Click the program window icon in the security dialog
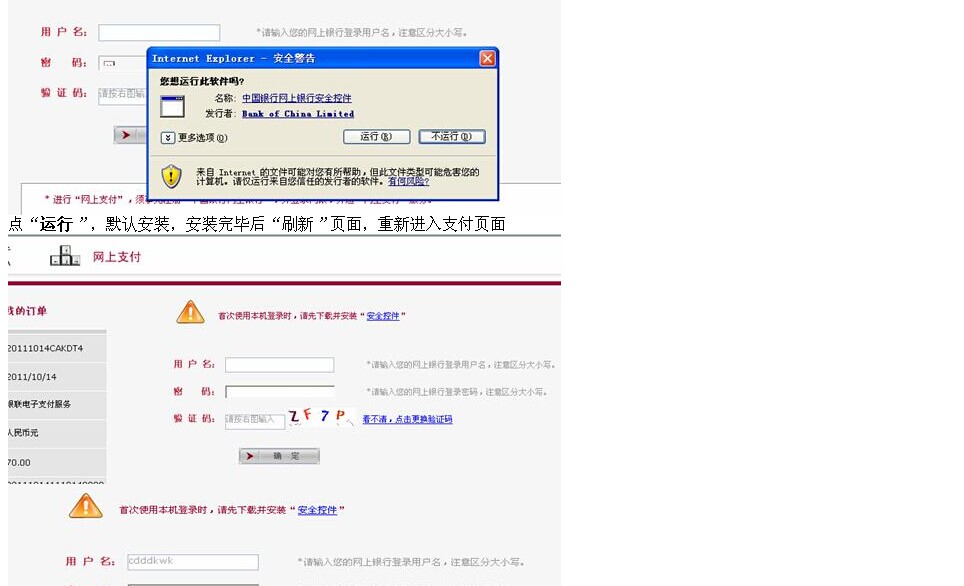 [x=172, y=106]
